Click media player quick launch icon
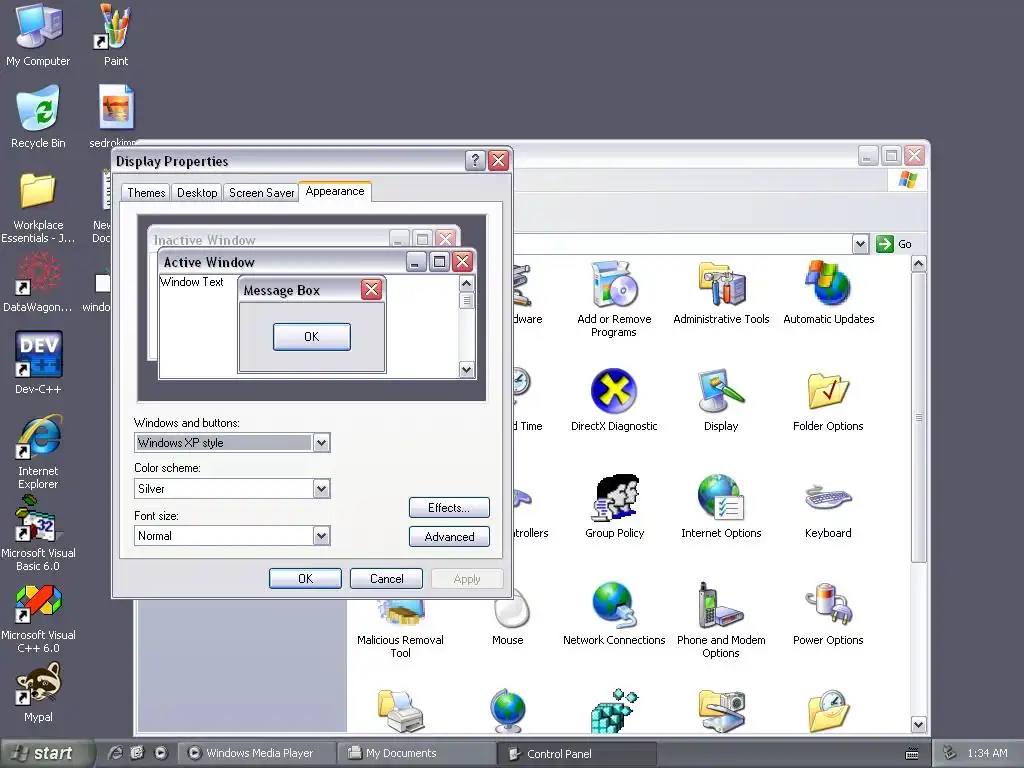Screen dimensions: 1024x768 161,753
